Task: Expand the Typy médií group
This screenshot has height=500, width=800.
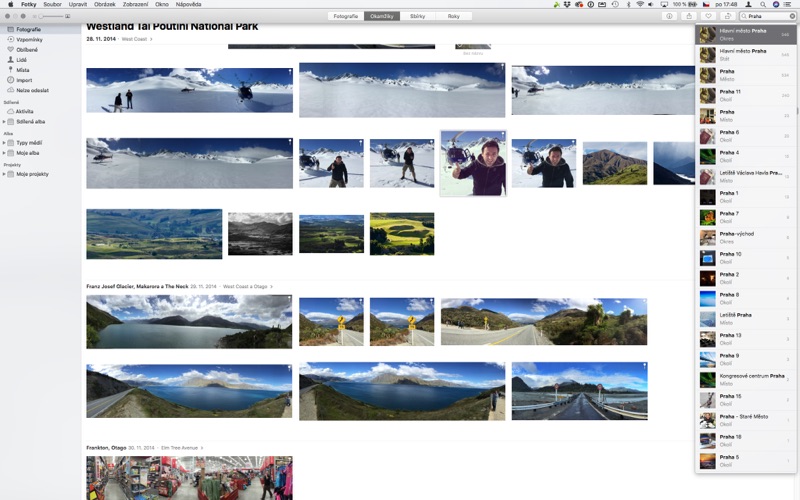Action: pyautogui.click(x=4, y=143)
